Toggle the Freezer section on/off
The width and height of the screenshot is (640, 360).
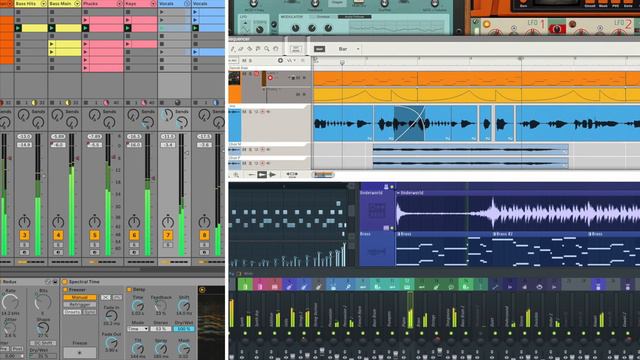click(x=66, y=290)
